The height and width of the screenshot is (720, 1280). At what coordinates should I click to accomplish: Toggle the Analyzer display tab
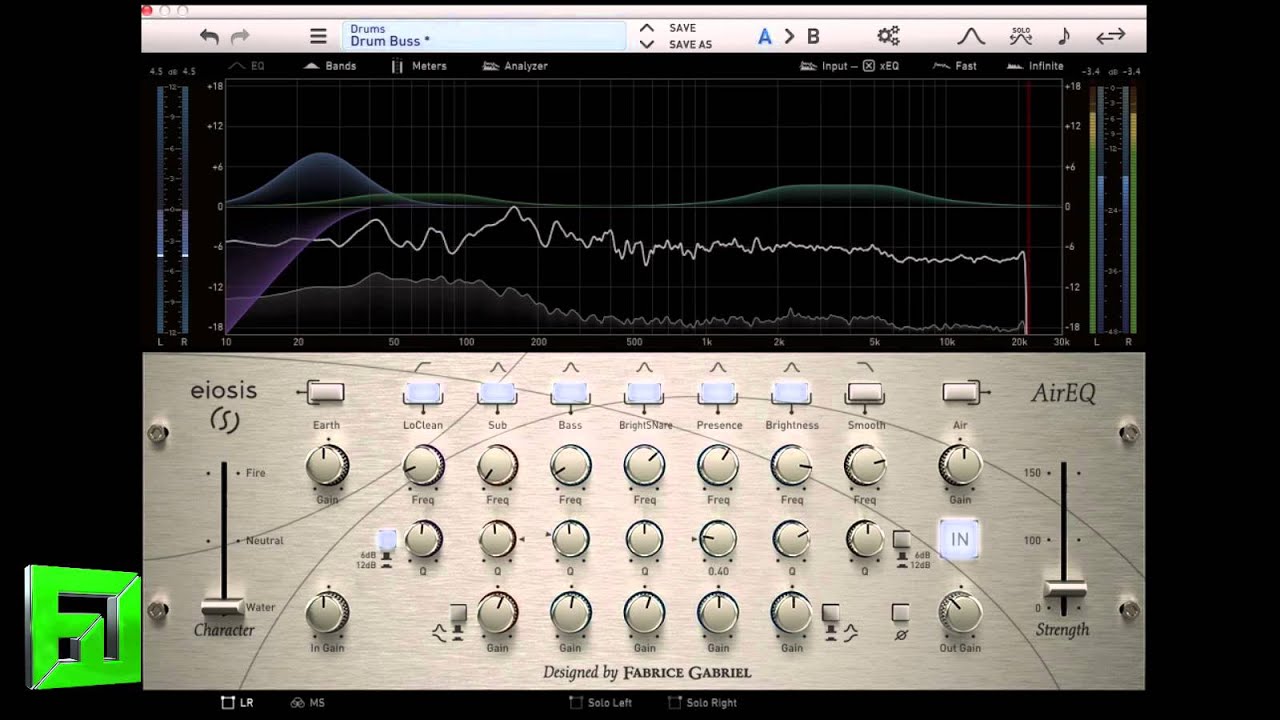515,66
